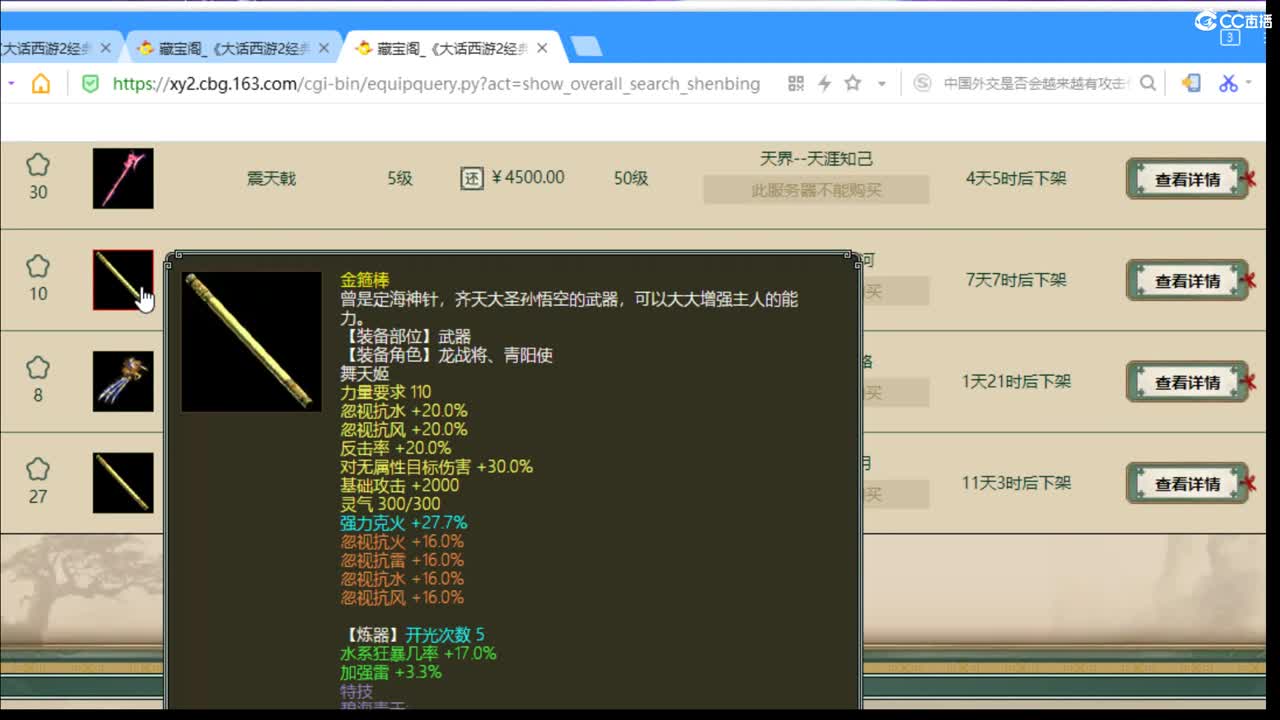The image size is (1280, 720).
Task: Toggle favorite star showing count 8
Action: tap(38, 367)
